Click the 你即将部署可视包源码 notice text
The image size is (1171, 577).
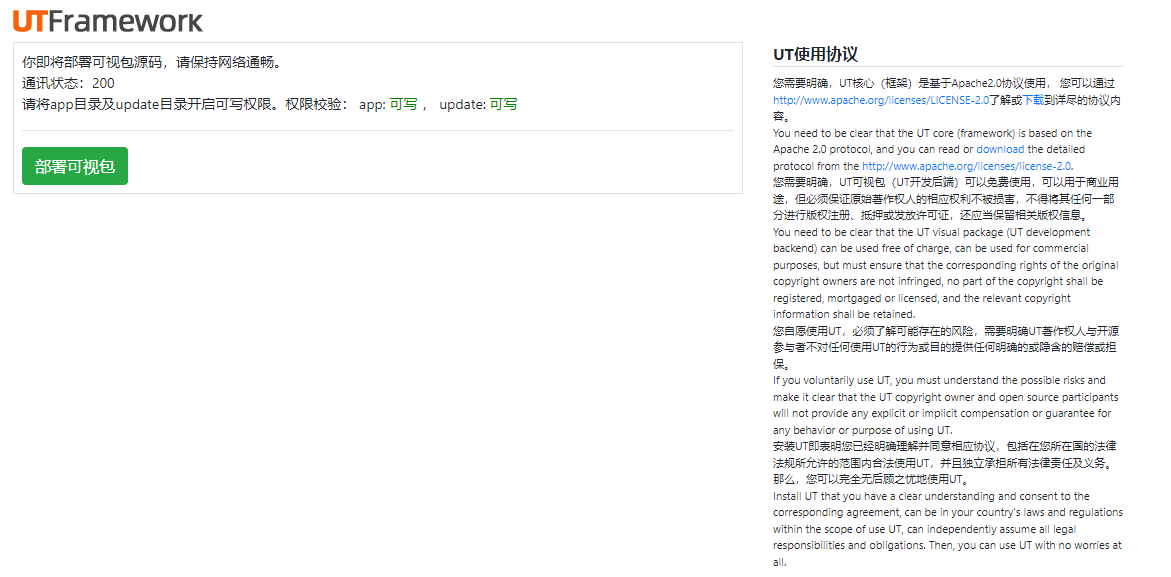(x=150, y=62)
